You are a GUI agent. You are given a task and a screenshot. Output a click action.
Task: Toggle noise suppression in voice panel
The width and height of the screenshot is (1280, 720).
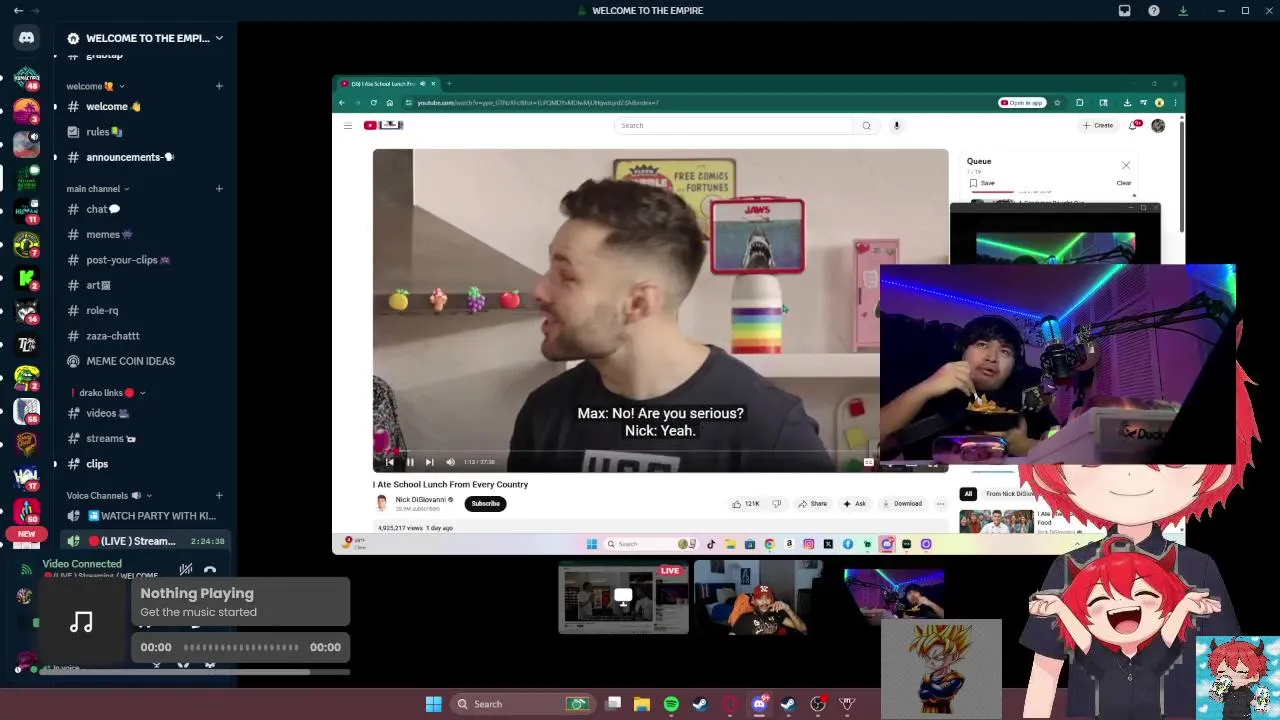click(x=186, y=570)
